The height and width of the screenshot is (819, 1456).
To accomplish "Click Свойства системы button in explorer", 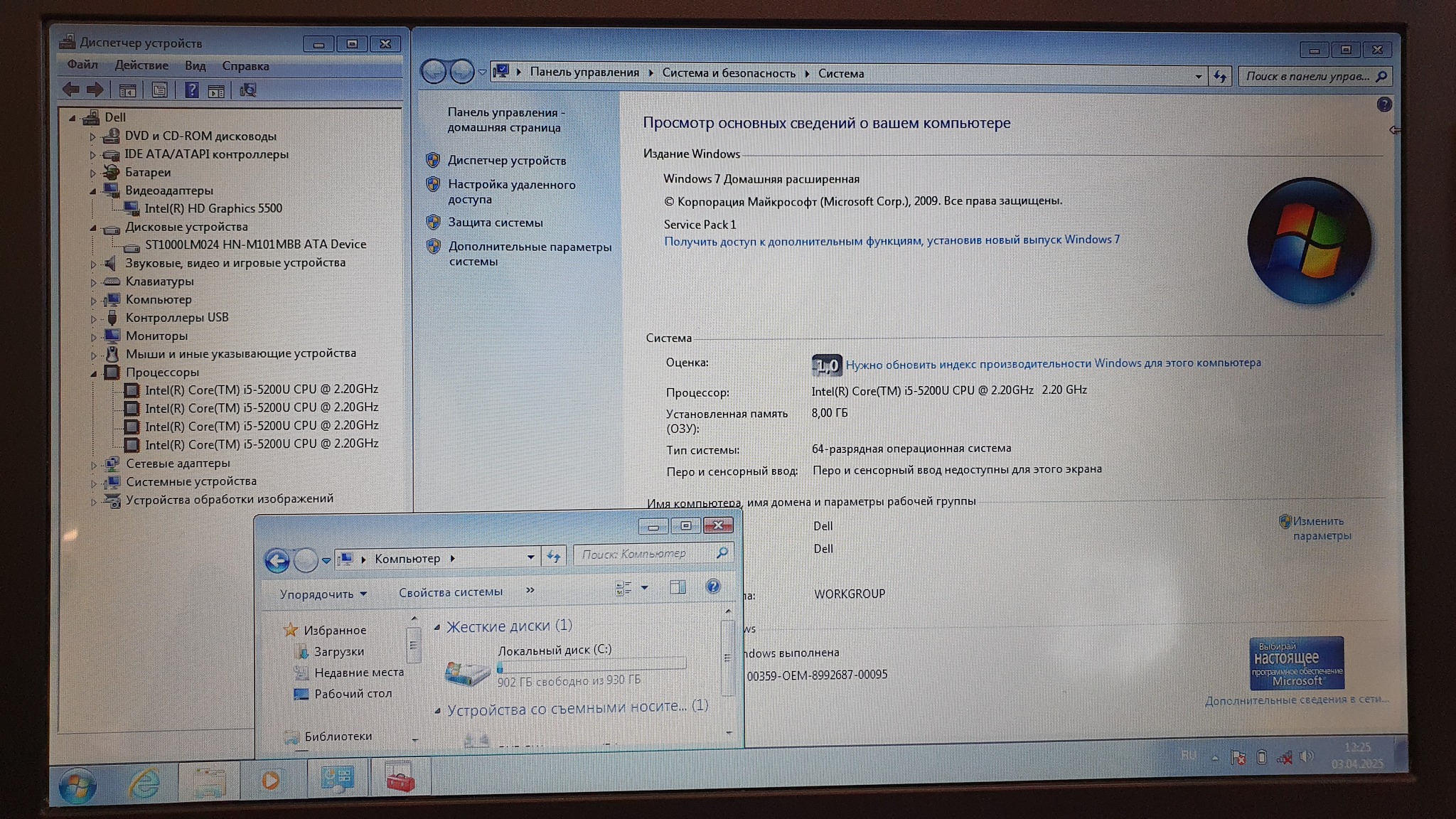I will point(450,592).
